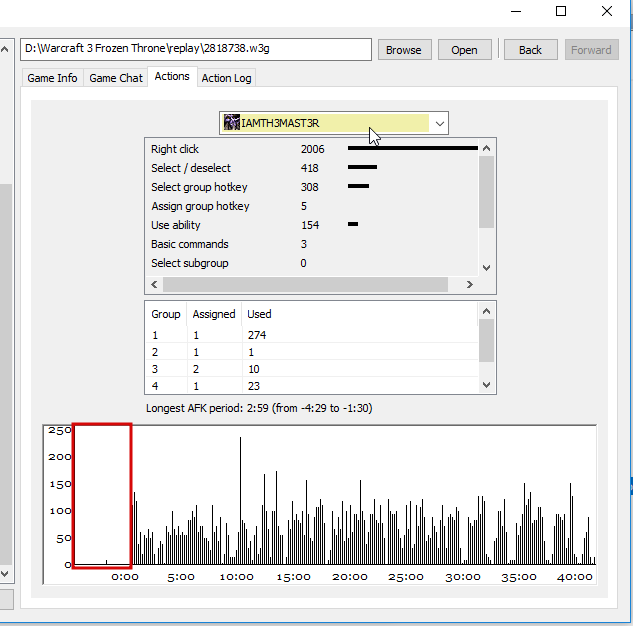
Task: Click actions list scroll right arrow
Action: pyautogui.click(x=470, y=285)
